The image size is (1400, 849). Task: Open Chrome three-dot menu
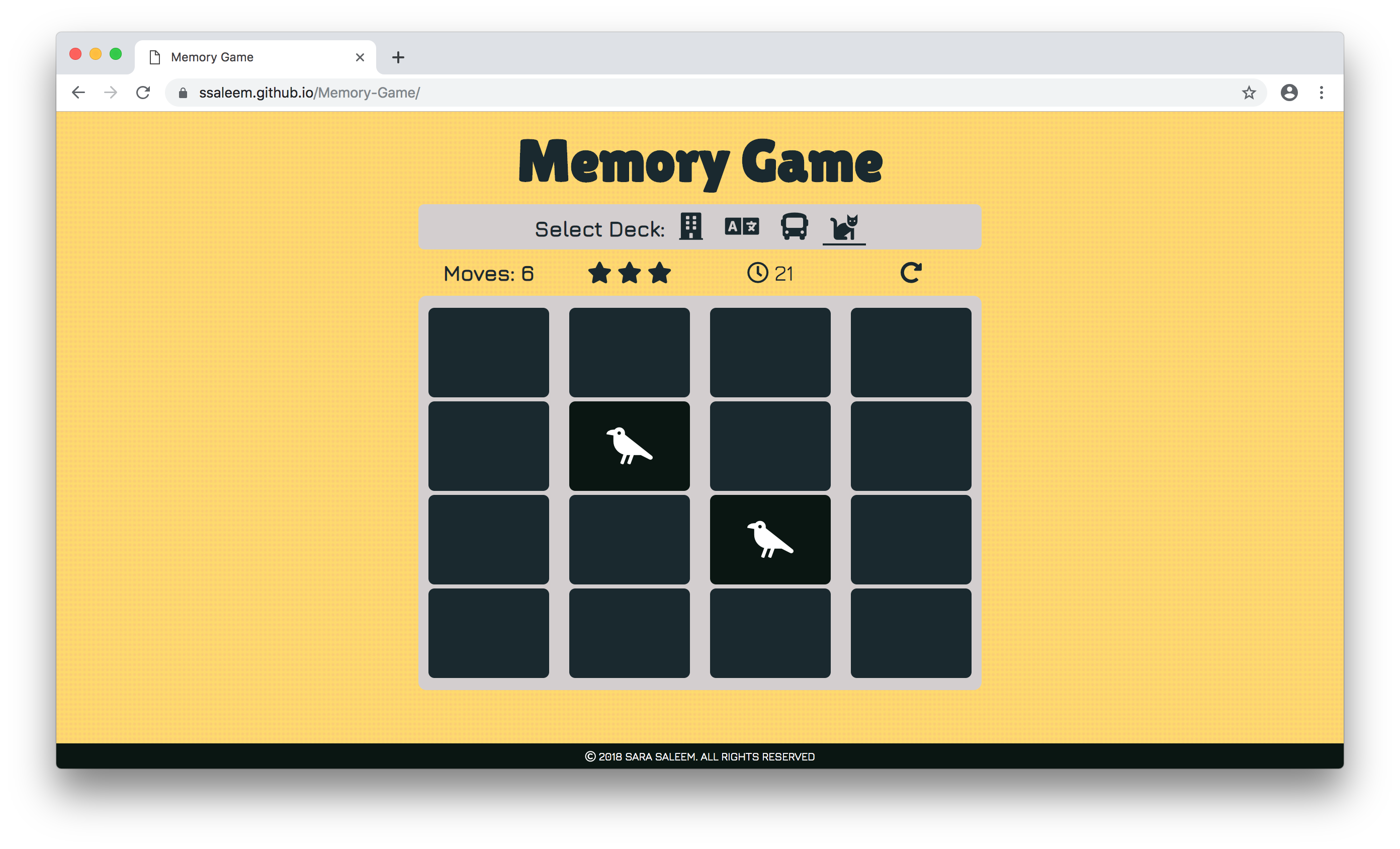pos(1321,93)
